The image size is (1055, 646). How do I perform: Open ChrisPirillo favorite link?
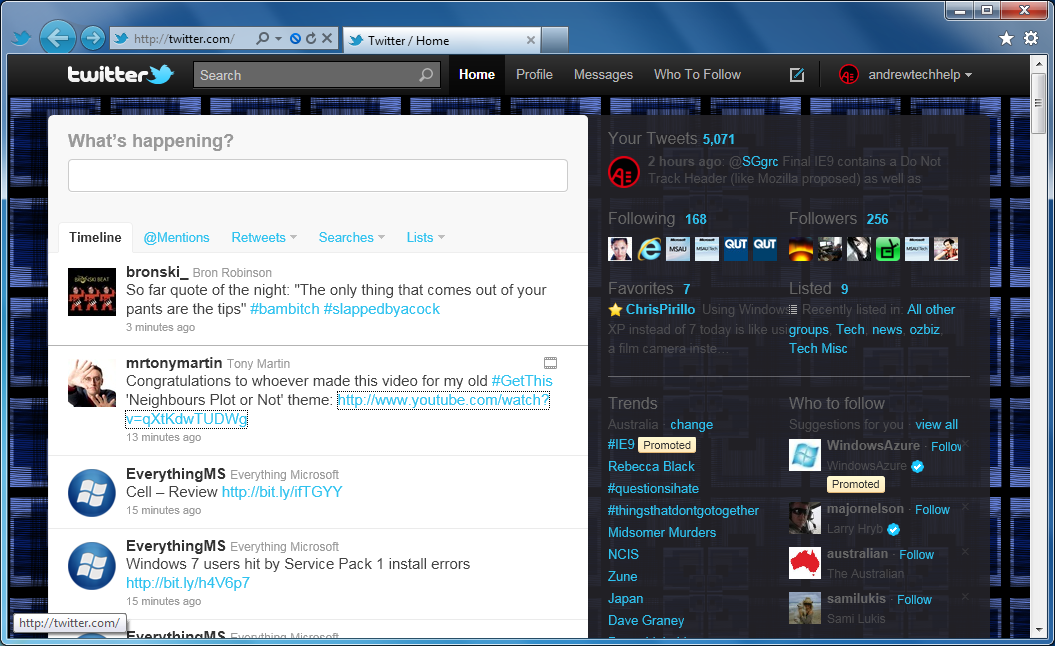point(660,310)
